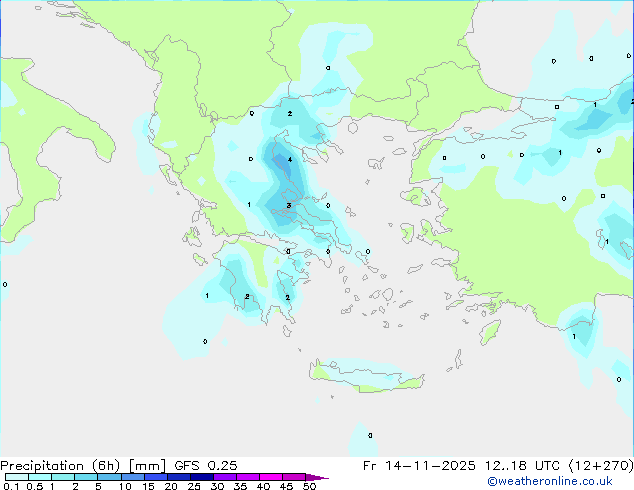Click the '4' precipitation value on map
This screenshot has height=490, width=634.
290,160
